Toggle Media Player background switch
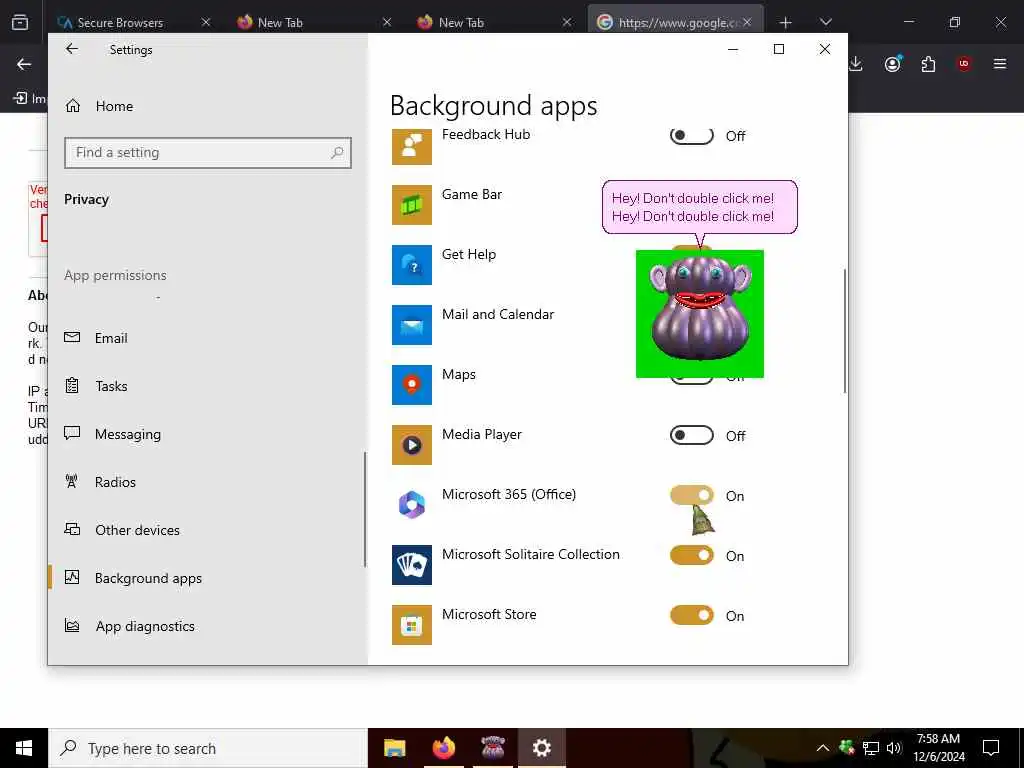Image resolution: width=1024 pixels, height=768 pixels. point(692,436)
